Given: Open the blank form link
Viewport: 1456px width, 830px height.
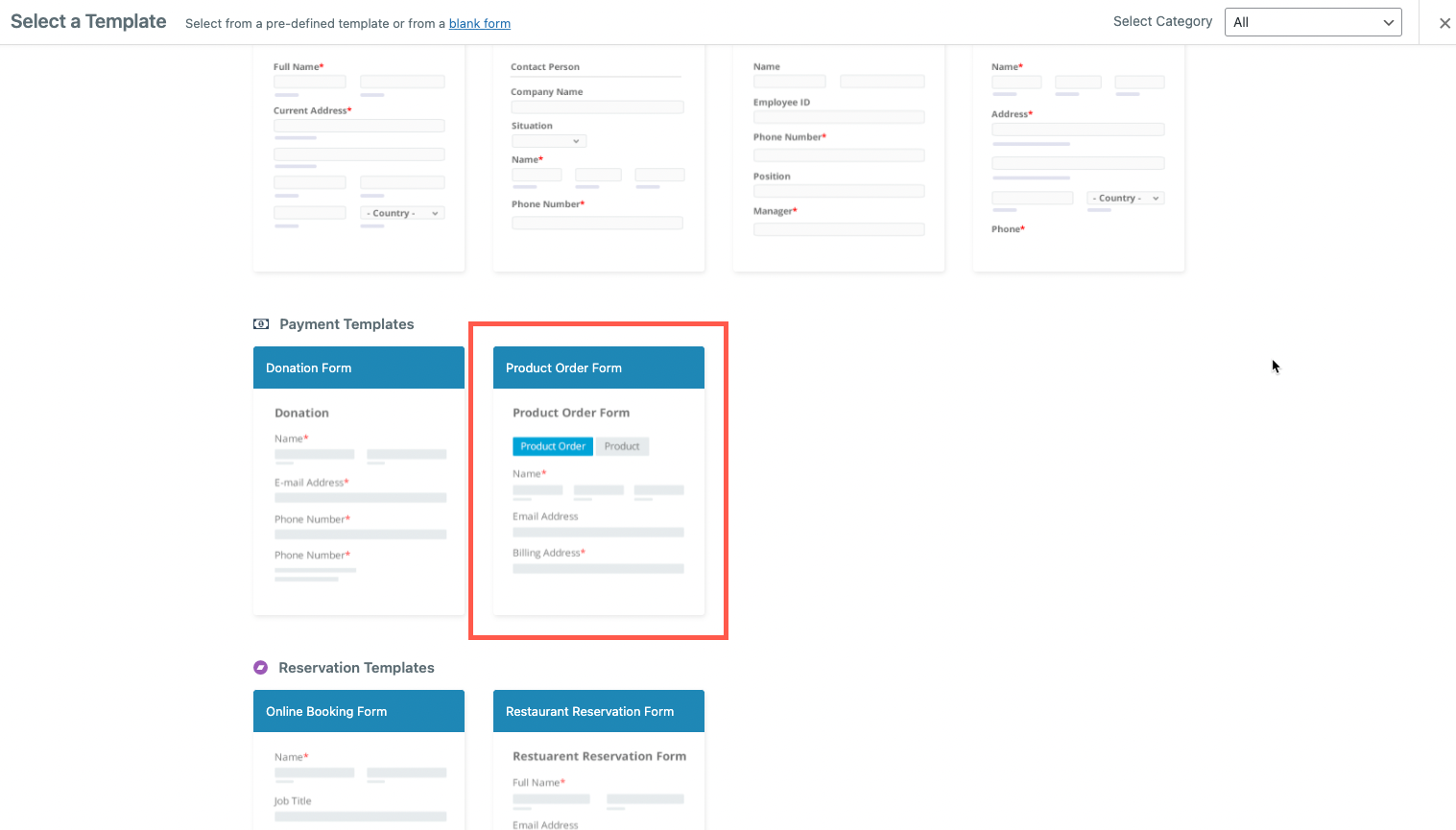Looking at the screenshot, I should click(x=480, y=23).
